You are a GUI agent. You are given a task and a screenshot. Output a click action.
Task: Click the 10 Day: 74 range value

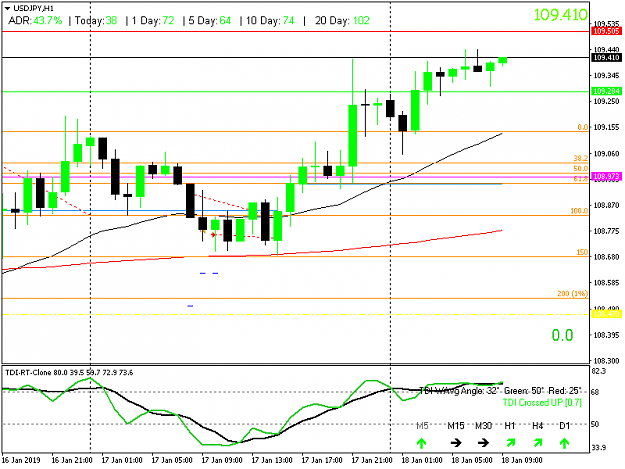pyautogui.click(x=270, y=20)
